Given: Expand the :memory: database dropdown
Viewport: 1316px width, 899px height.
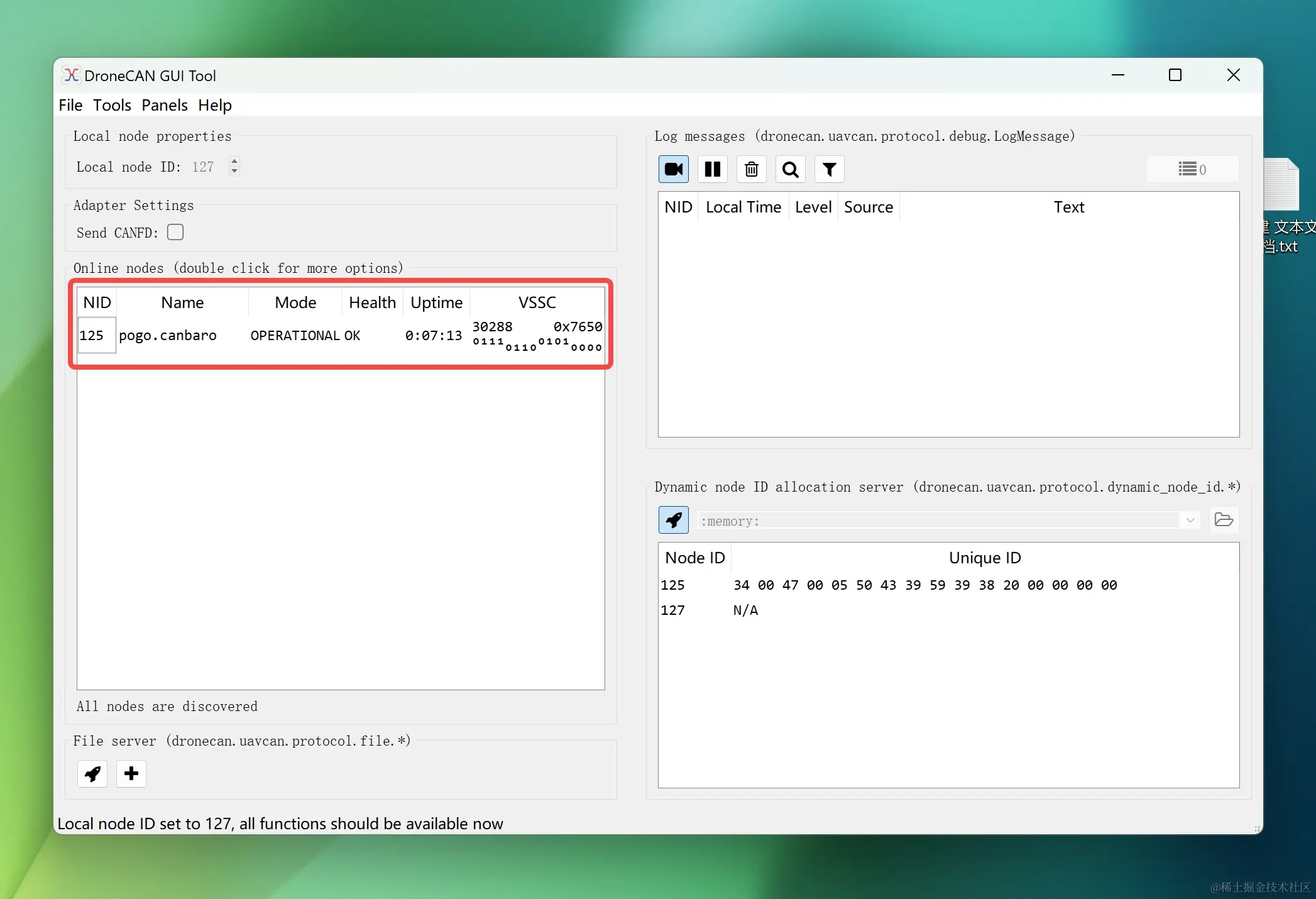Looking at the screenshot, I should (1190, 521).
